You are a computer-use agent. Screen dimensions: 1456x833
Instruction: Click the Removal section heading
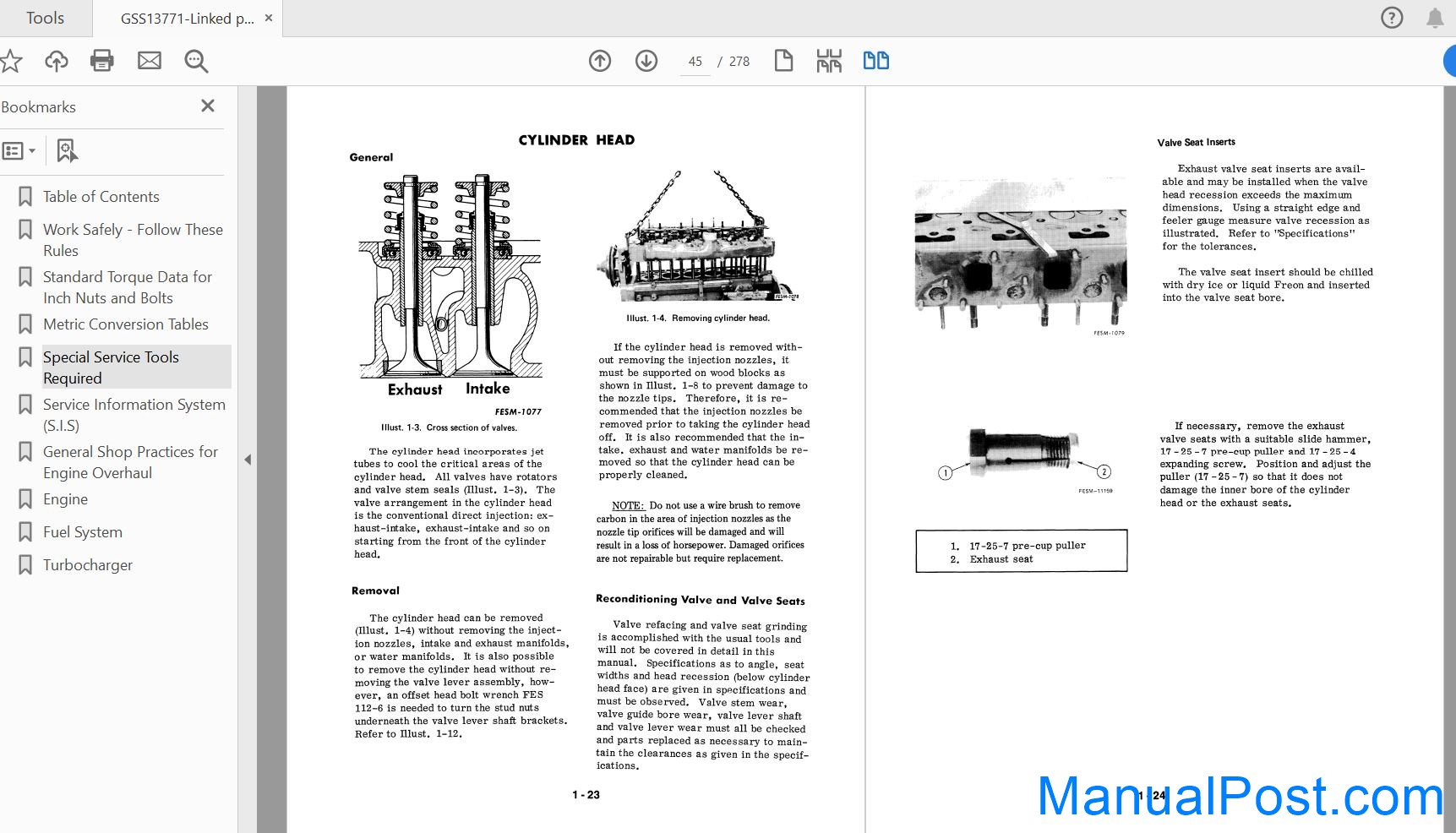point(375,591)
